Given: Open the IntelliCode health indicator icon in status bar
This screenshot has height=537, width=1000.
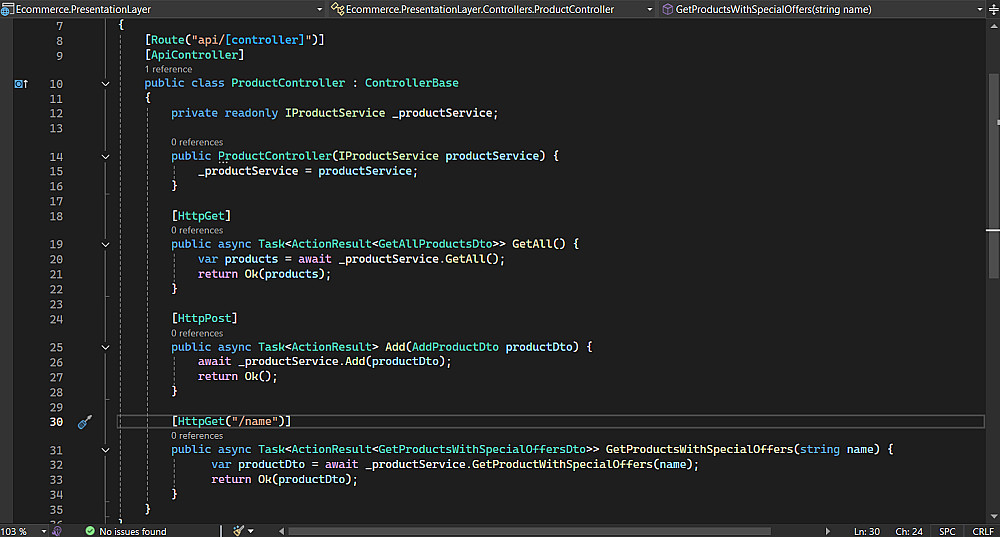Looking at the screenshot, I should pos(57,531).
